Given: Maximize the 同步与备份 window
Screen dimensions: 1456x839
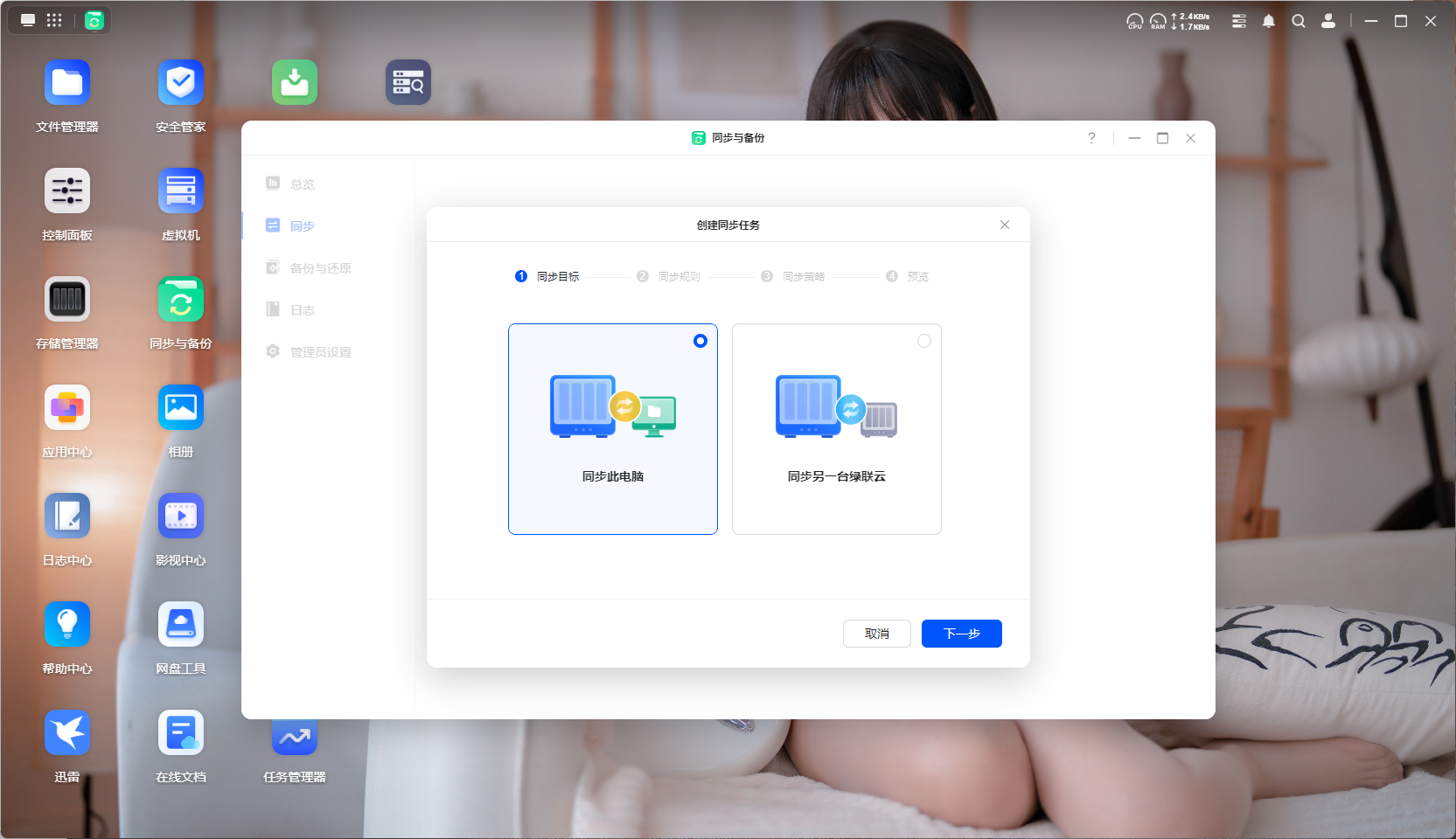Looking at the screenshot, I should click(x=1162, y=138).
